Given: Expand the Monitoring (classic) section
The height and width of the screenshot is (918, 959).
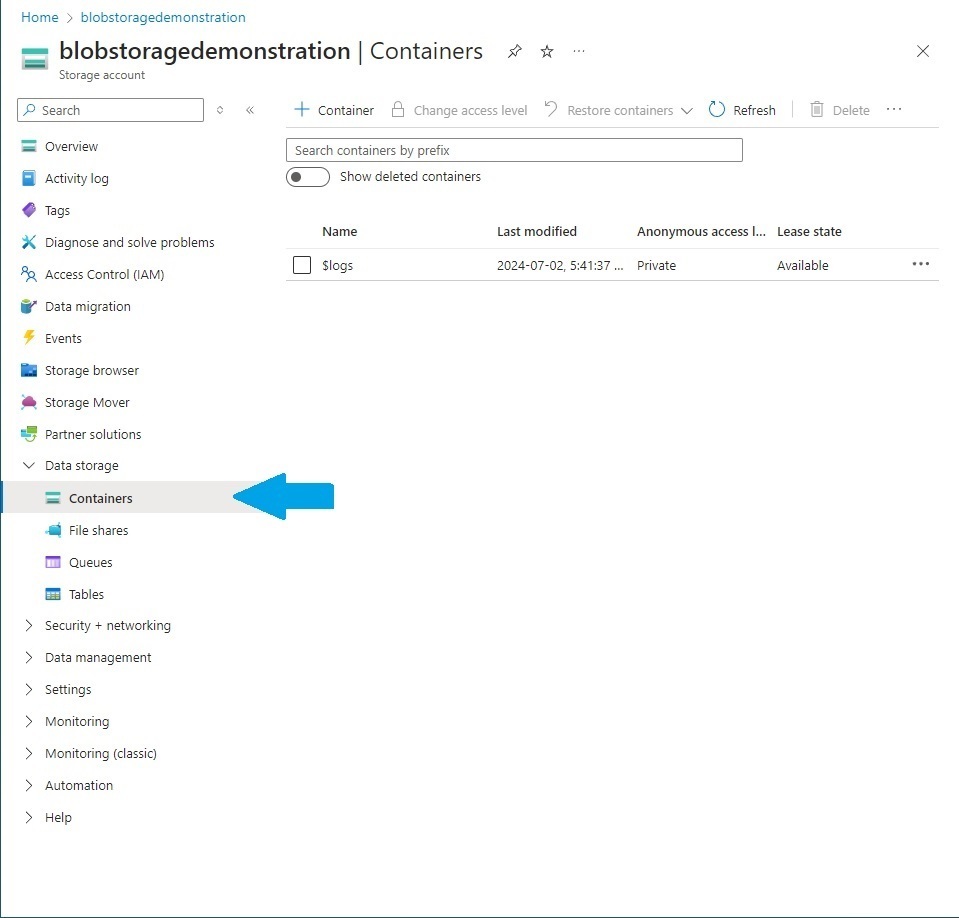Looking at the screenshot, I should point(29,753).
